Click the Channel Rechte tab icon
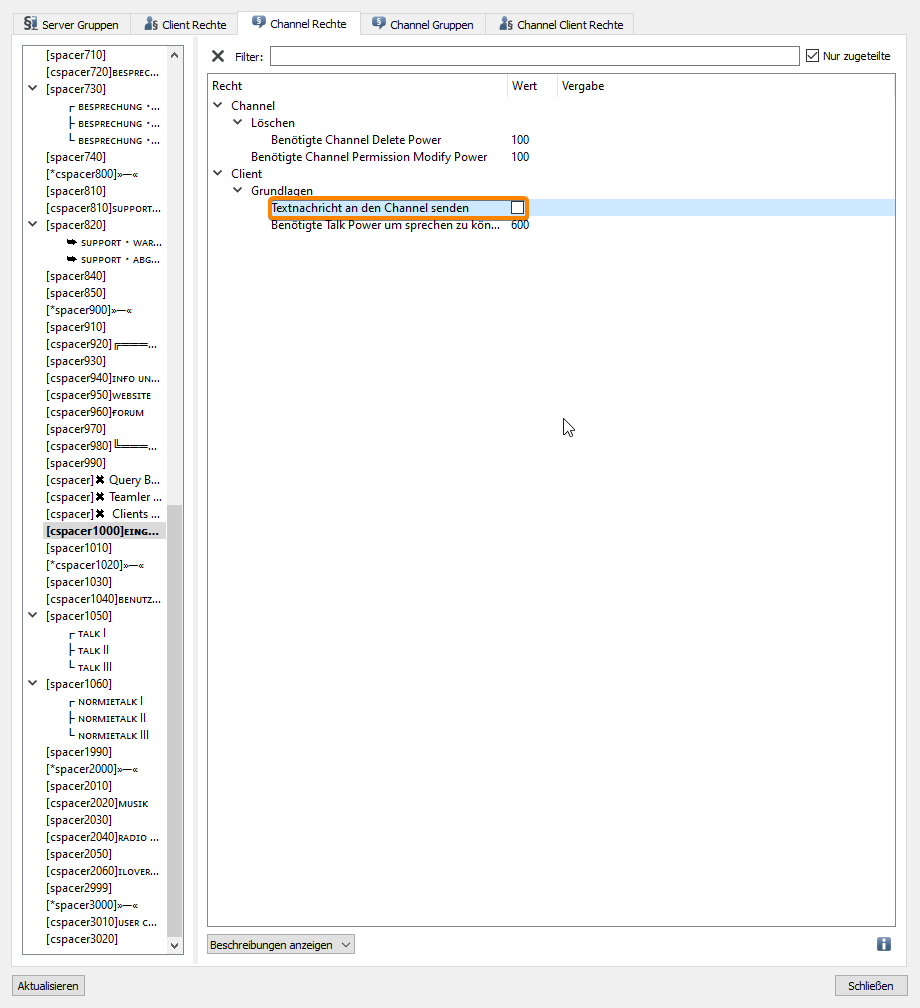Image resolution: width=920 pixels, height=1008 pixels. point(259,23)
